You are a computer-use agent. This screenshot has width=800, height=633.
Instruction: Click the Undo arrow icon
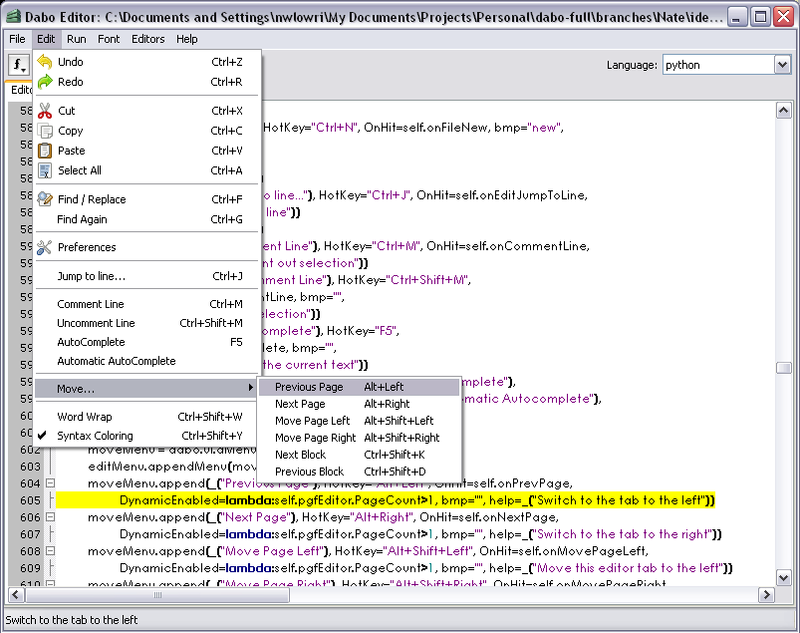(x=44, y=62)
